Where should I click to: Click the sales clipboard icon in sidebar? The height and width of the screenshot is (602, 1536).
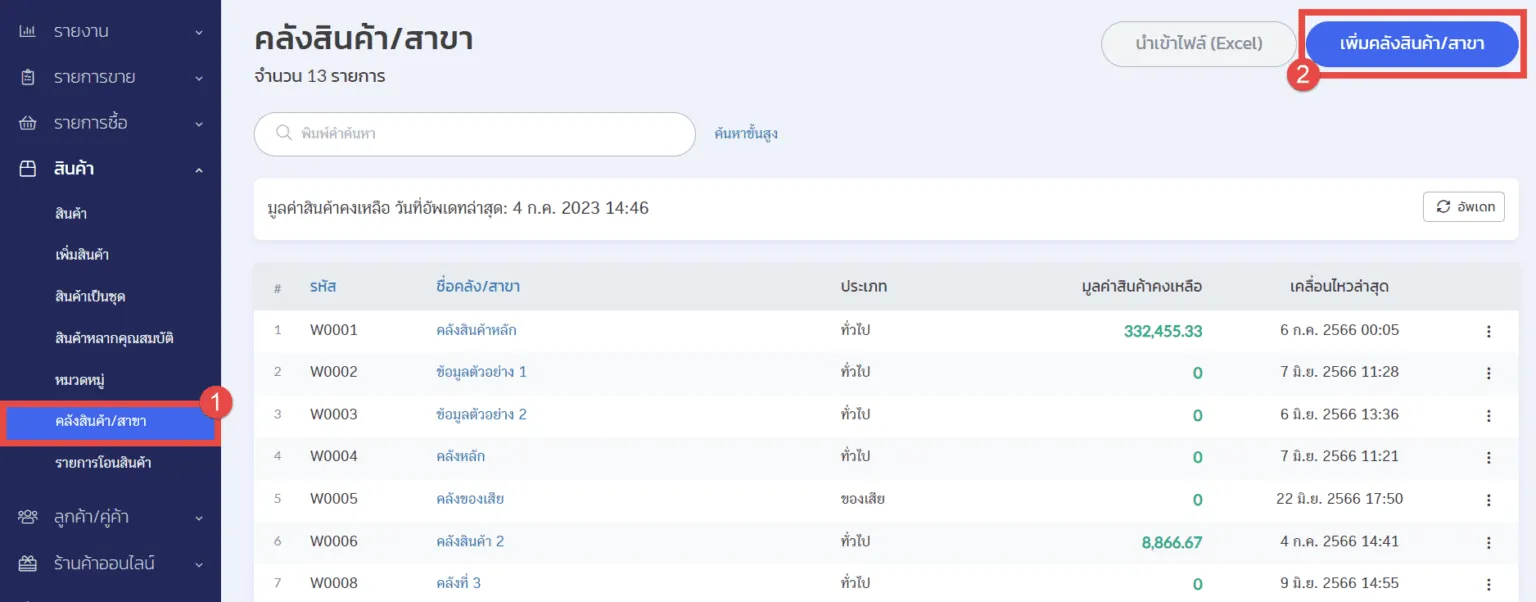pos(28,77)
